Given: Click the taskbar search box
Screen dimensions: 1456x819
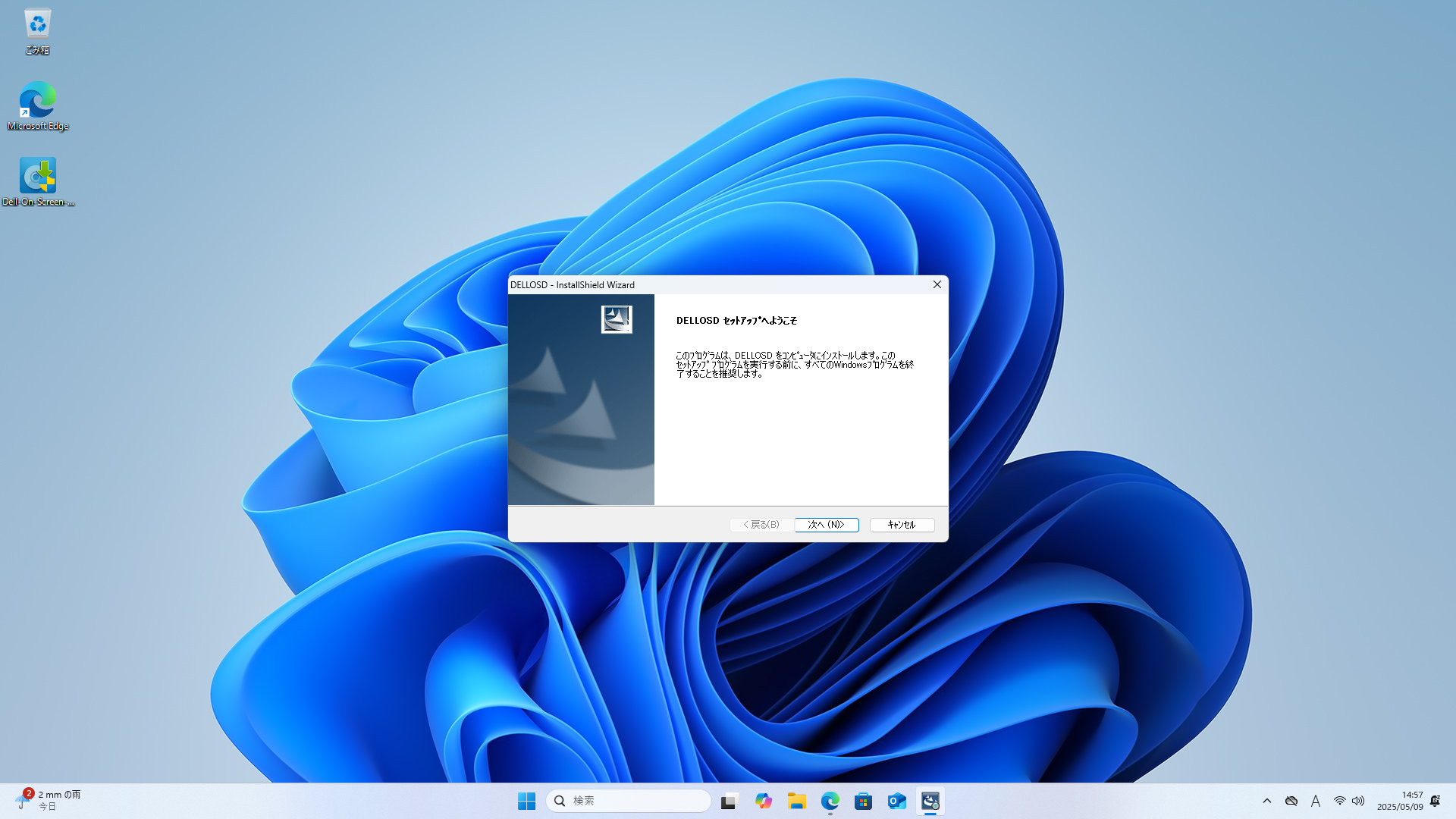Looking at the screenshot, I should 628,801.
